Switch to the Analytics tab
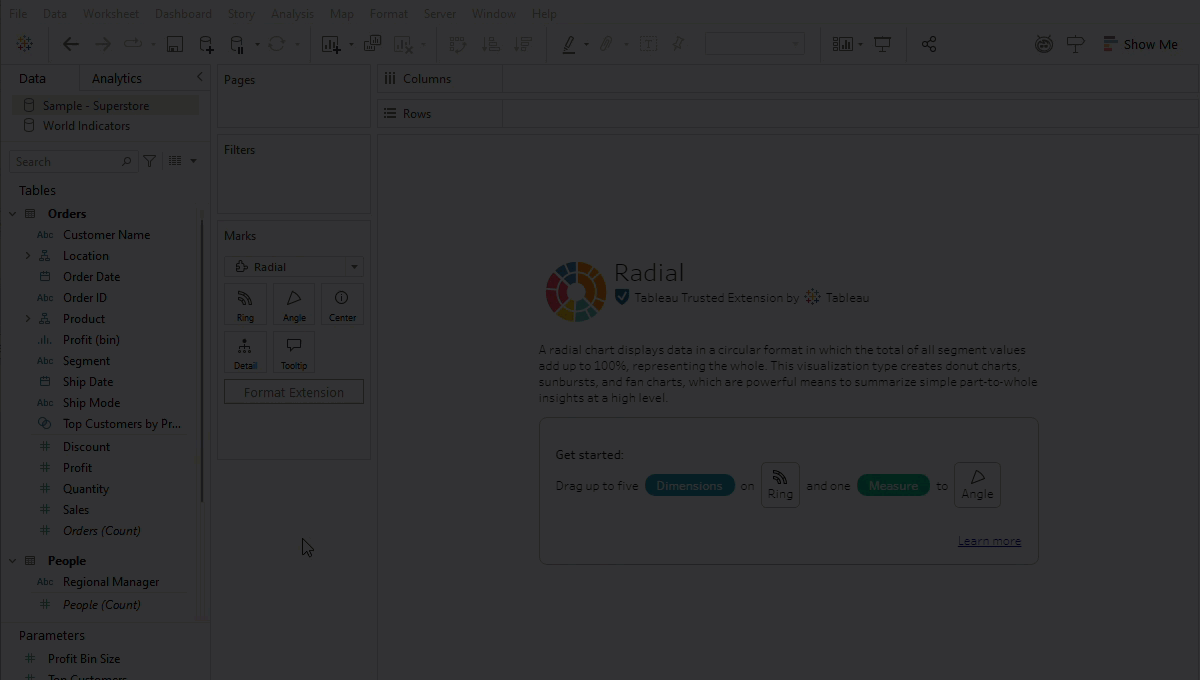The image size is (1200, 680). click(x=117, y=78)
